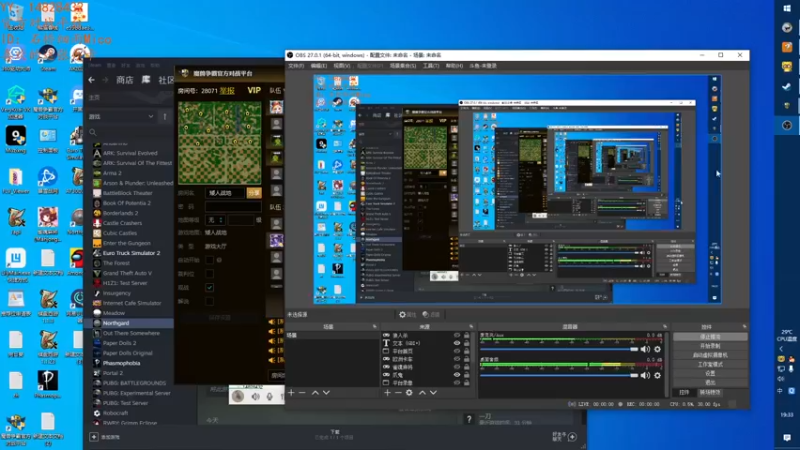Remove scene with minus icon
800x450 pixels.
point(302,393)
